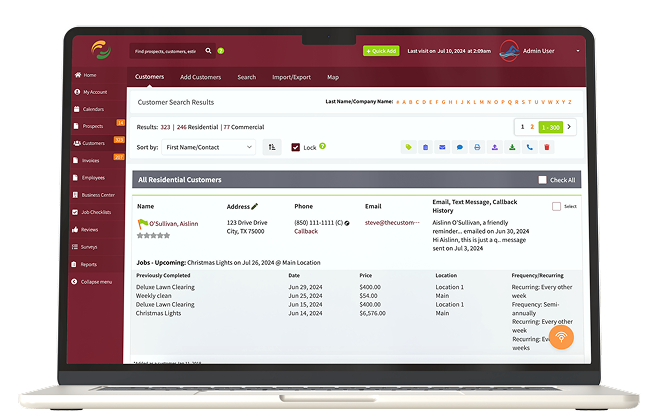Click the red trash delete icon
The image size is (658, 414).
click(546, 147)
